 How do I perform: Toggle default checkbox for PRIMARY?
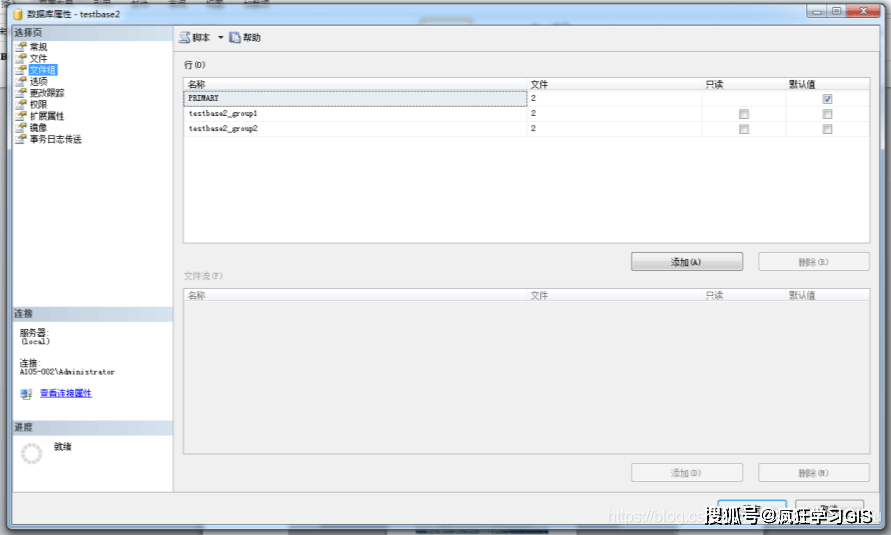[827, 99]
